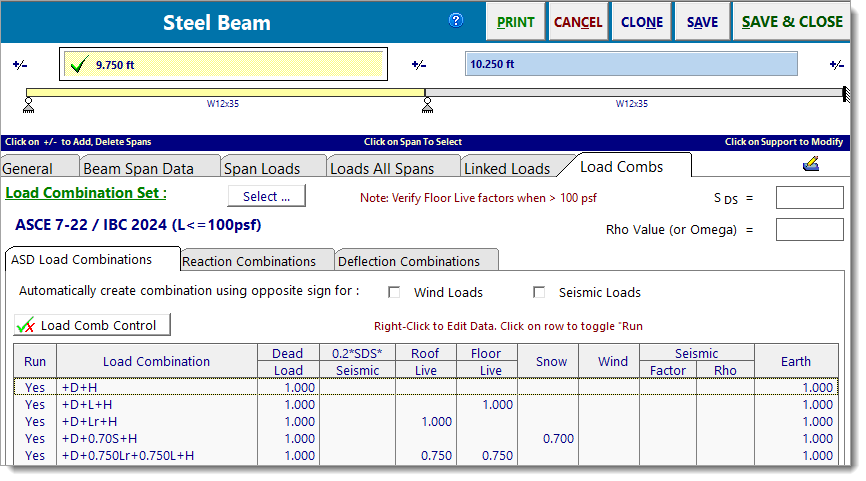Click the Dead Load column header
866x481 pixels.
[x=288, y=362]
